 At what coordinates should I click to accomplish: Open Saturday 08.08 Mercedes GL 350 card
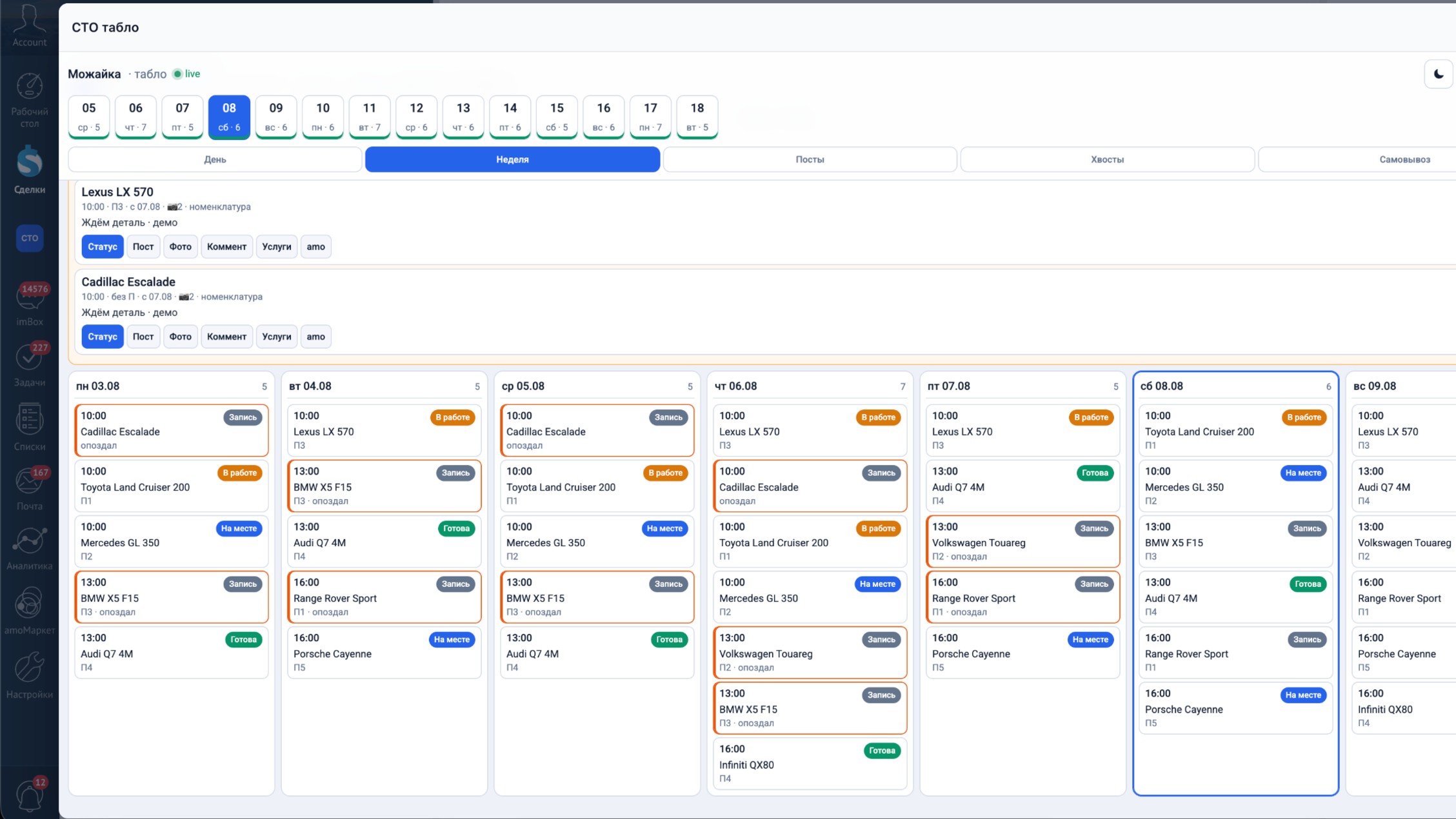(x=1236, y=486)
